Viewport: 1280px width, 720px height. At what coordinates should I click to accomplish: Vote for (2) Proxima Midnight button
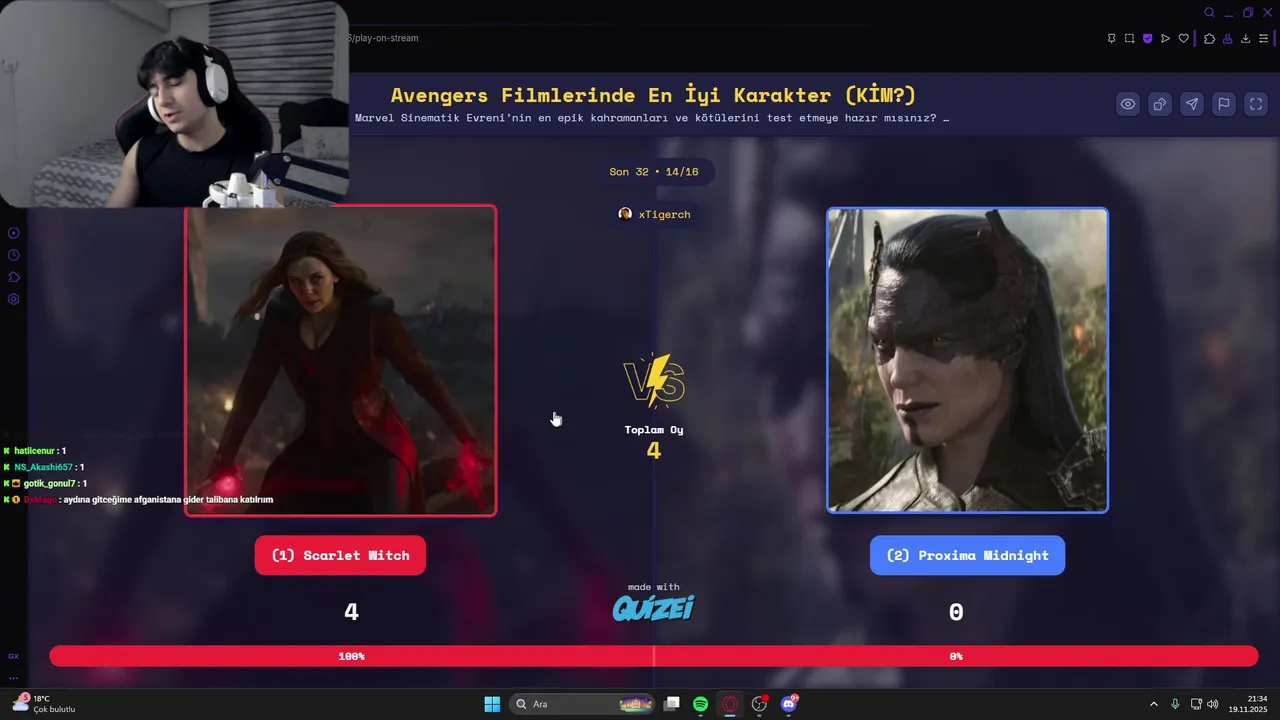pyautogui.click(x=967, y=555)
